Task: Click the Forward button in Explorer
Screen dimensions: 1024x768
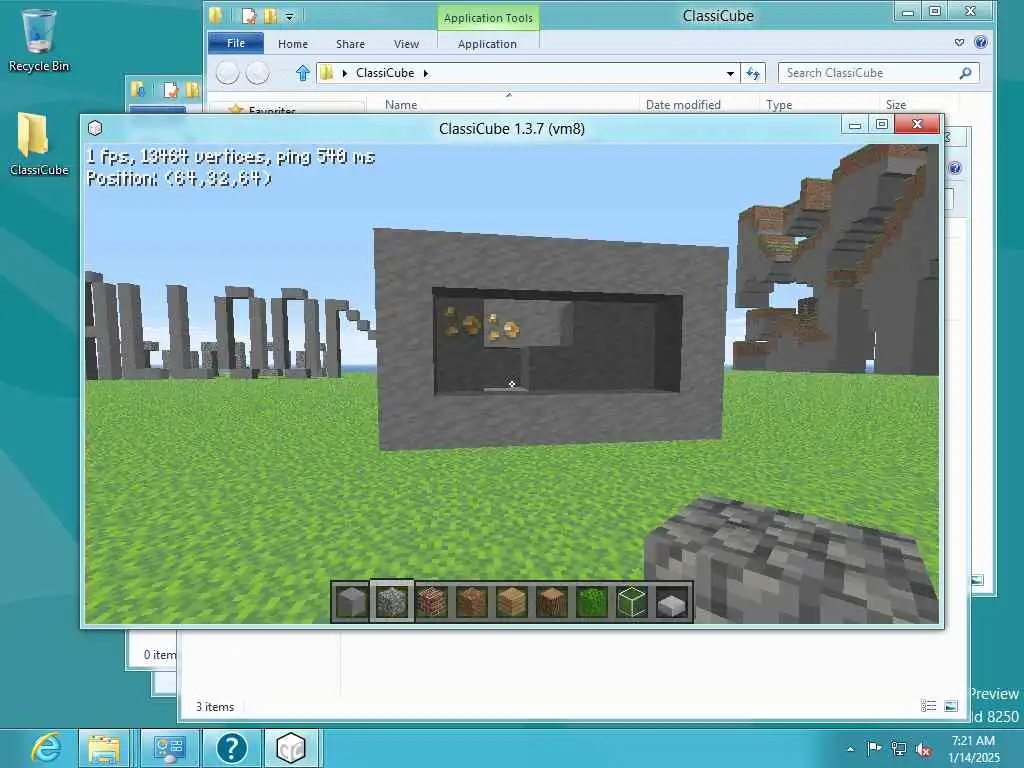Action: click(257, 72)
